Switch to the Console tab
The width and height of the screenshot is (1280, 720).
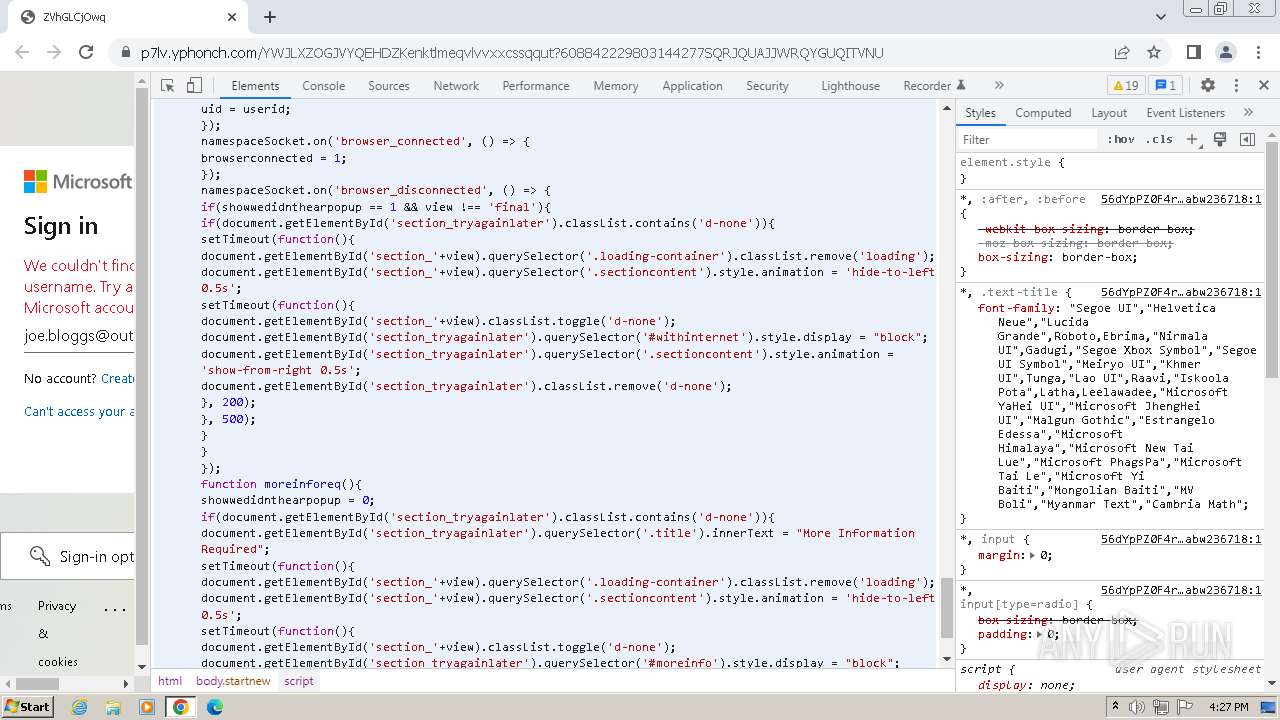coord(324,86)
